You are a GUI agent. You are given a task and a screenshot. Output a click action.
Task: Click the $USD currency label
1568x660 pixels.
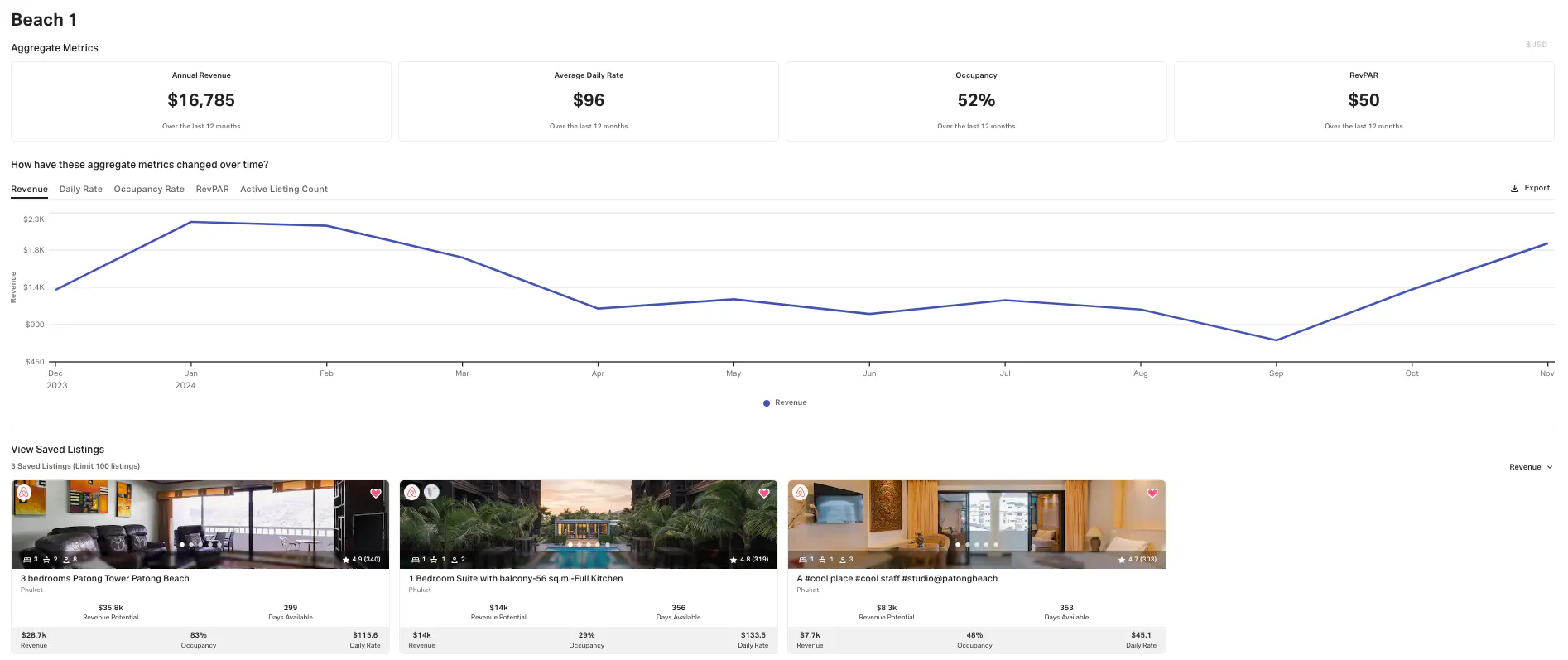(1537, 45)
